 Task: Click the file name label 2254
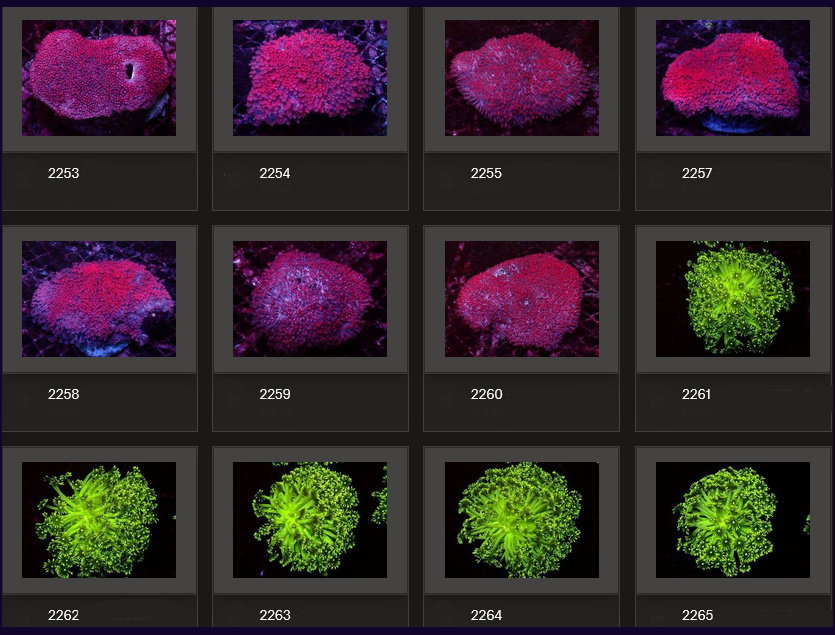[x=275, y=173]
